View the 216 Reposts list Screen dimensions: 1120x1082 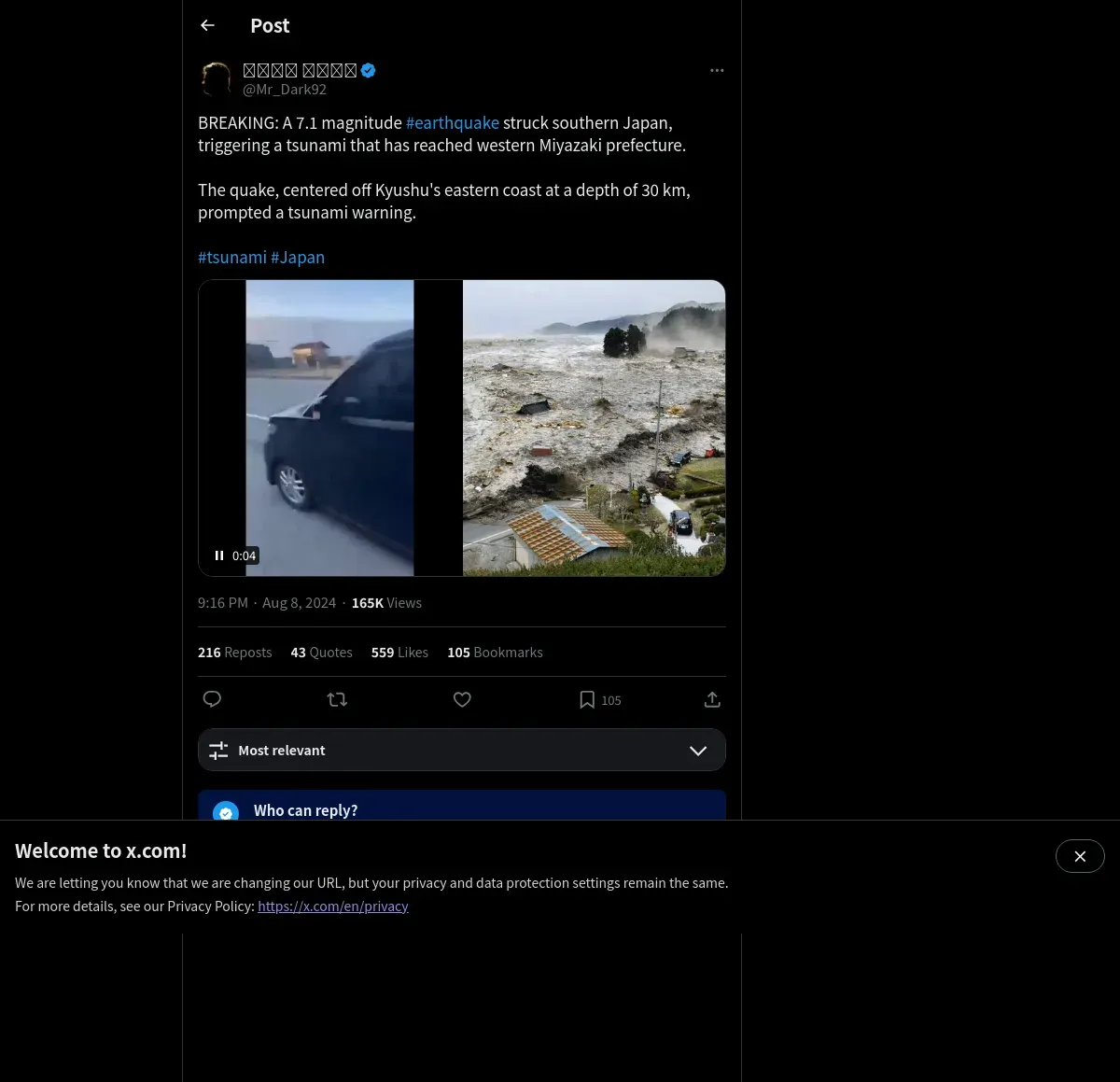235,653
